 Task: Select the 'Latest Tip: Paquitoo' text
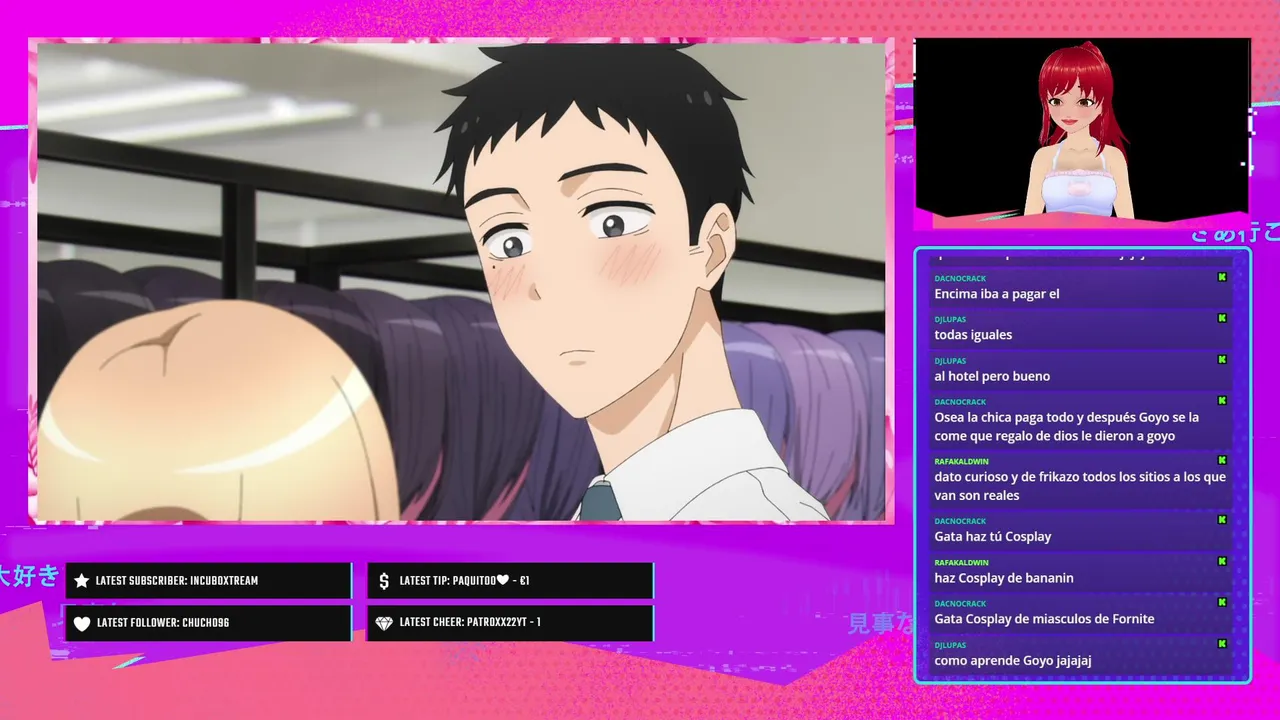point(464,581)
